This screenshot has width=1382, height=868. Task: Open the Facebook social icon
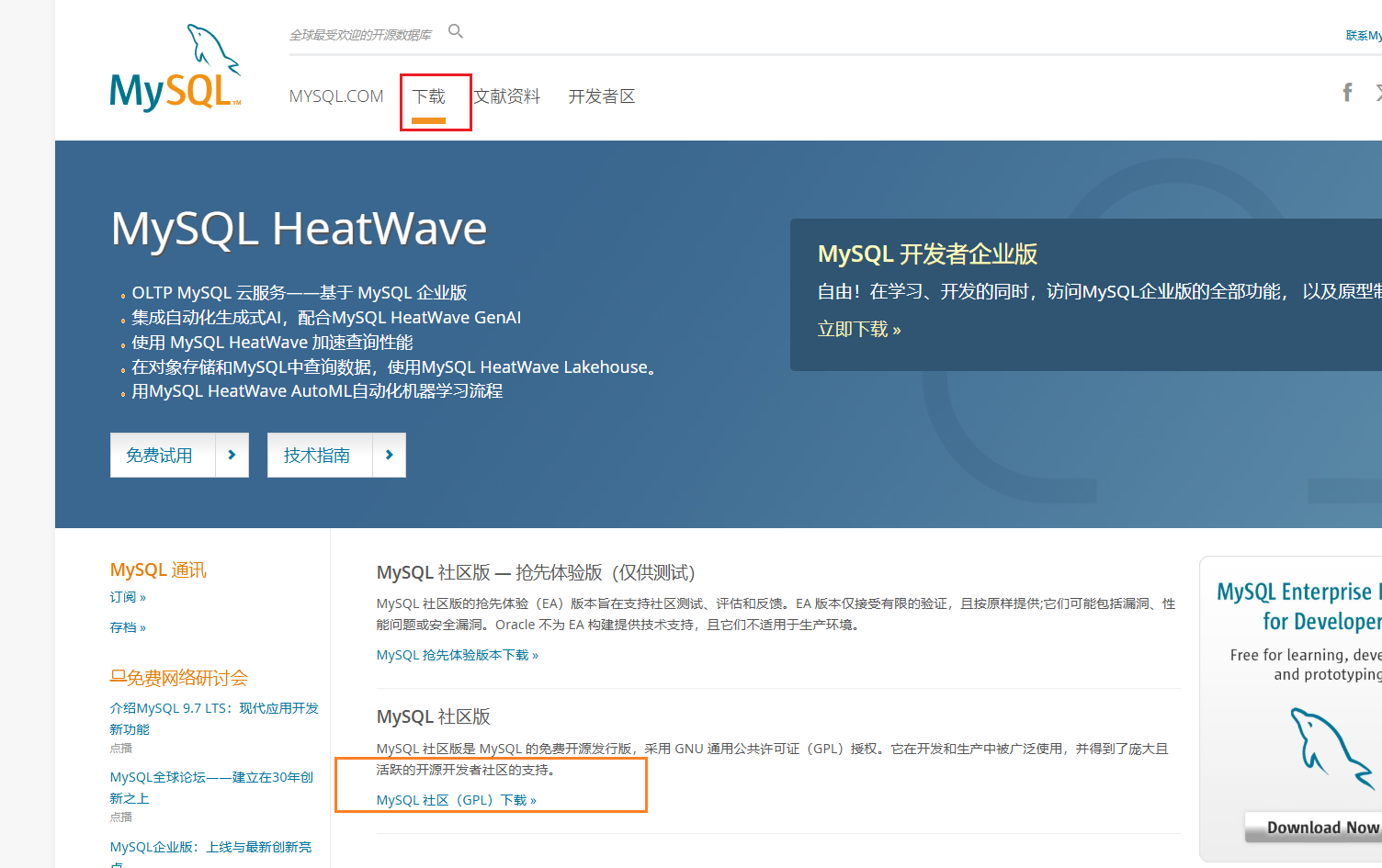[x=1347, y=92]
